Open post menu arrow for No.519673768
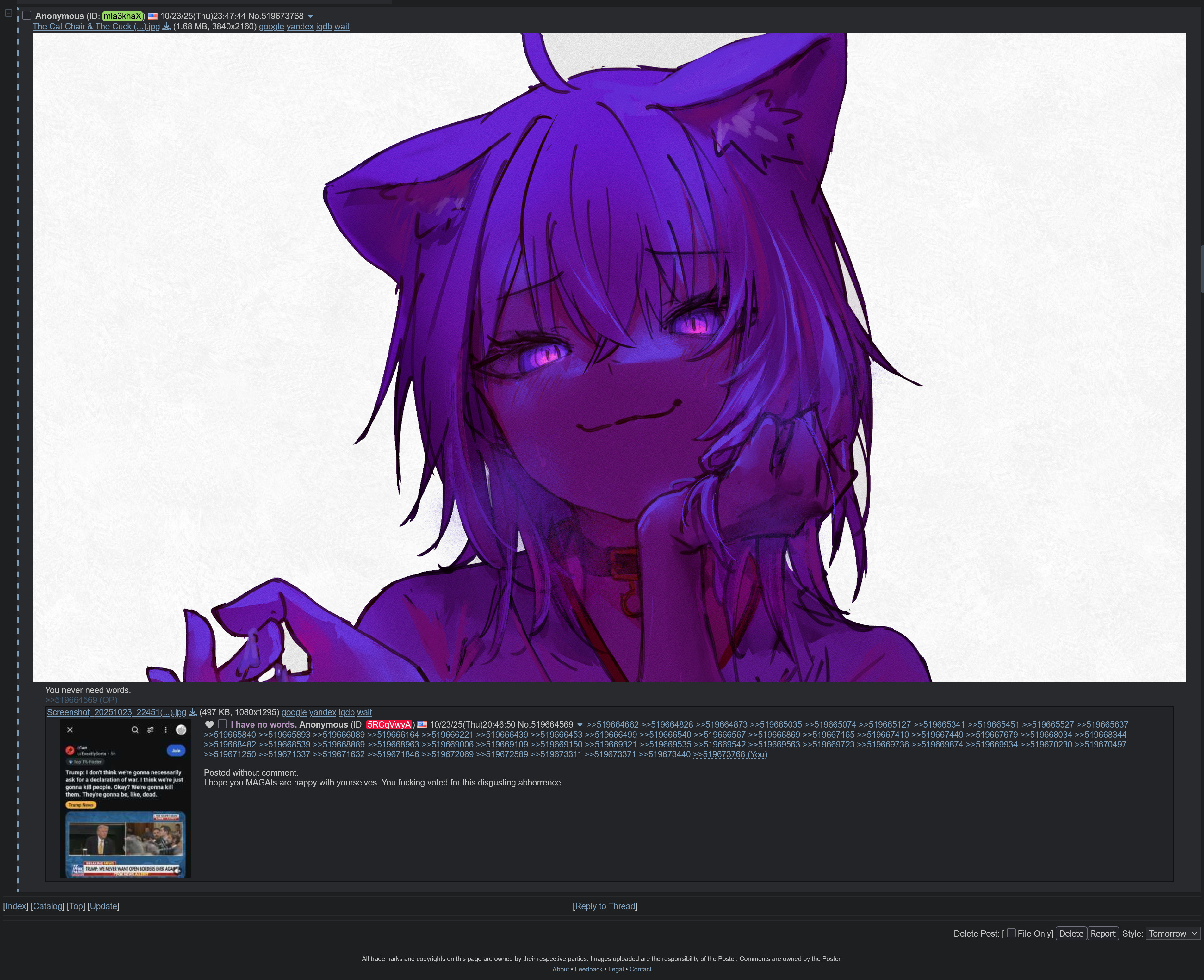Viewport: 1204px width, 980px height. (310, 16)
